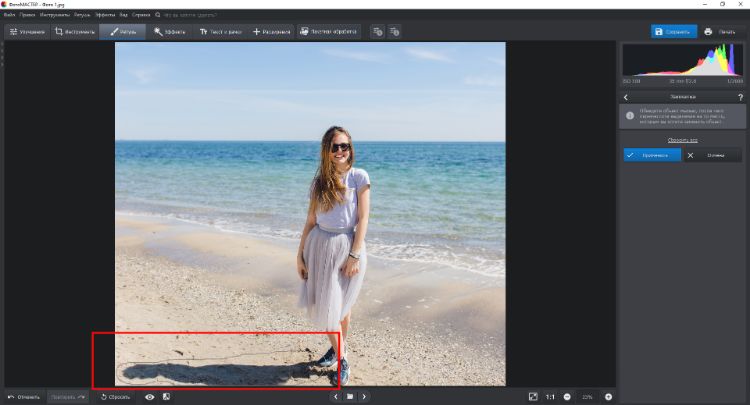The width and height of the screenshot is (750, 405).
Task: Open help with the question mark icon
Action: (x=740, y=97)
